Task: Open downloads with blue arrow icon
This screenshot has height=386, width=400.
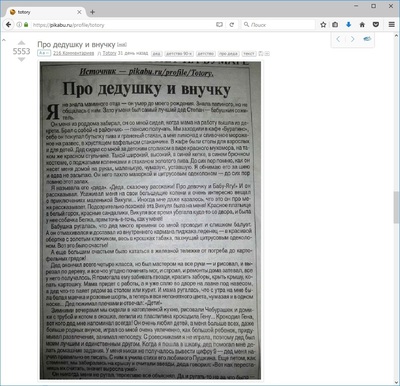Action: click(x=349, y=25)
